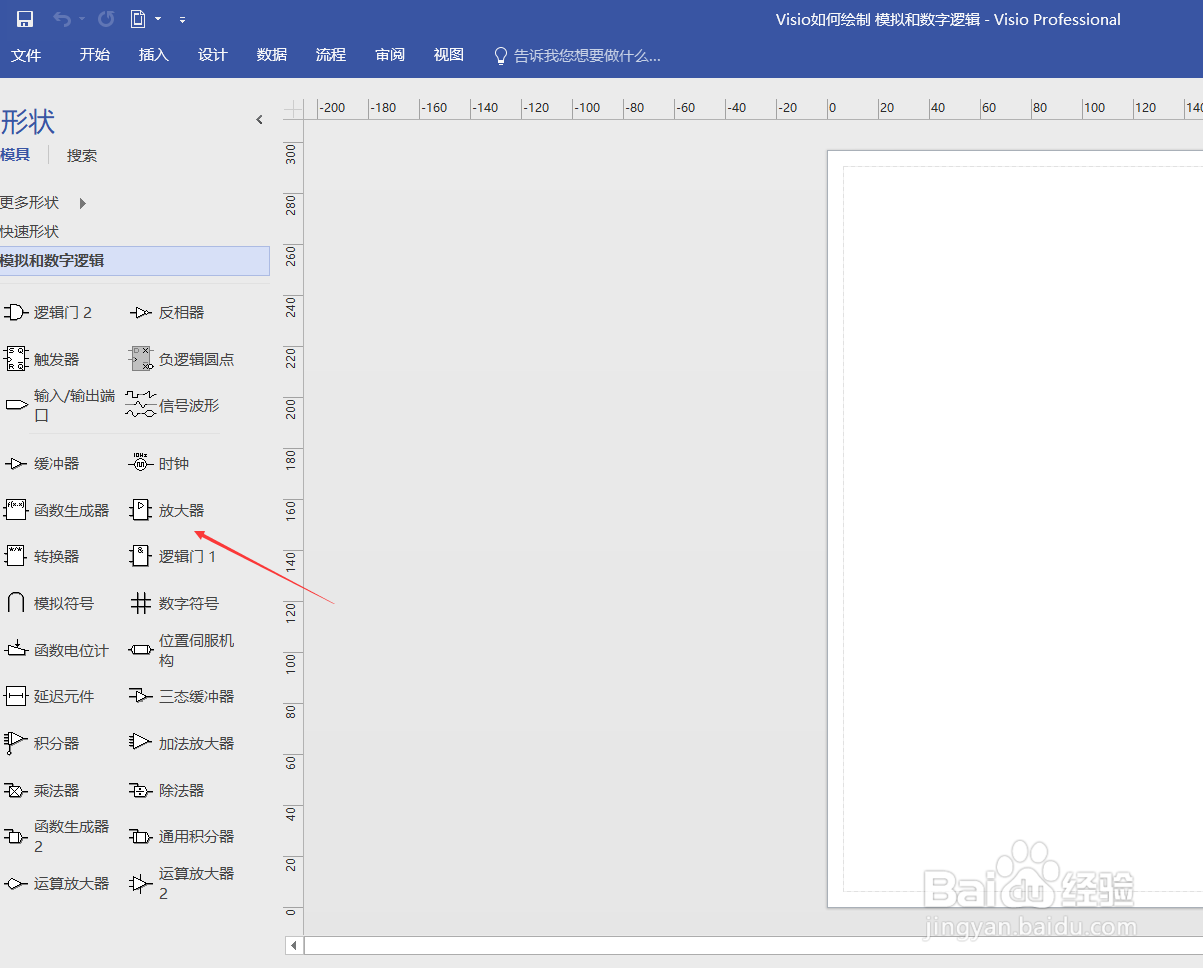Select the 审阅 ribbon tab
The width and height of the screenshot is (1203, 968).
[390, 55]
